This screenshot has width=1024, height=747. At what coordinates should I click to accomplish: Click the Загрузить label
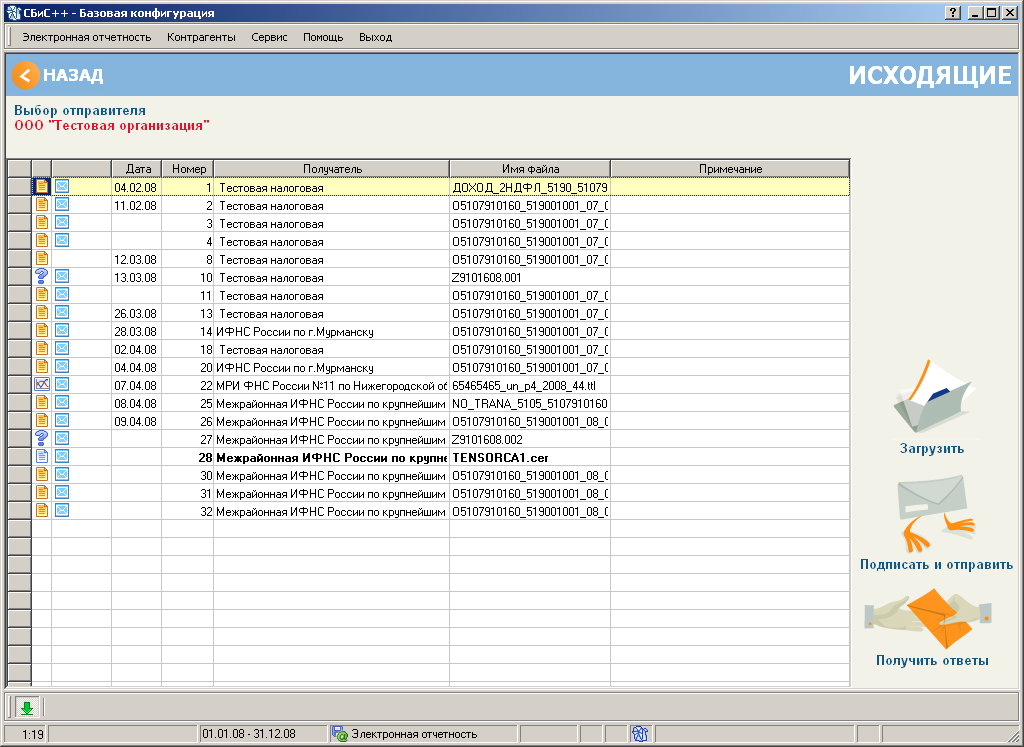(932, 449)
